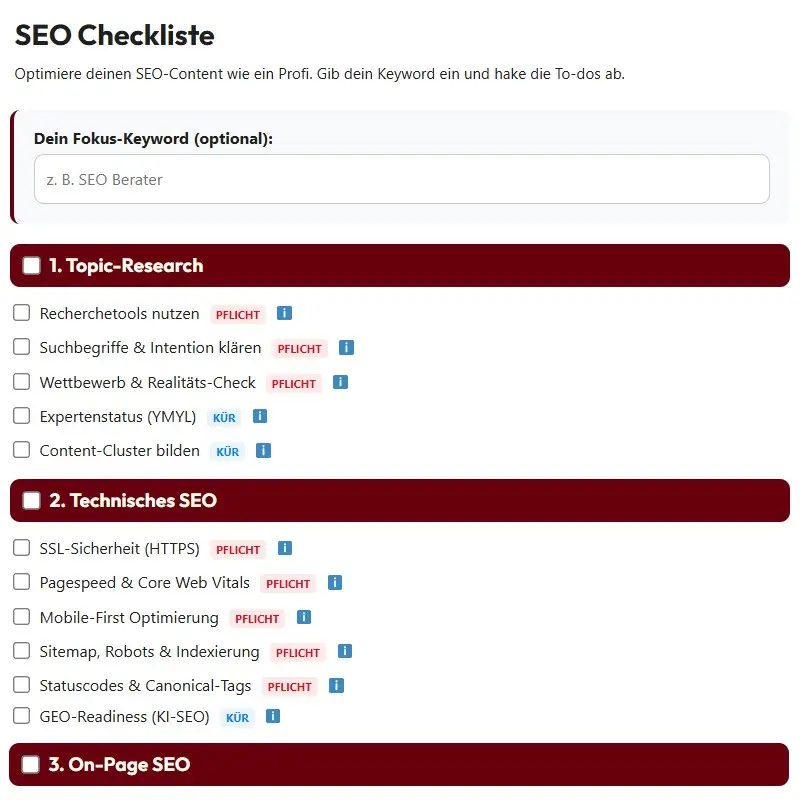Click the Content-Cluster bilden label
This screenshot has width=800, height=800.
pyautogui.click(x=119, y=450)
